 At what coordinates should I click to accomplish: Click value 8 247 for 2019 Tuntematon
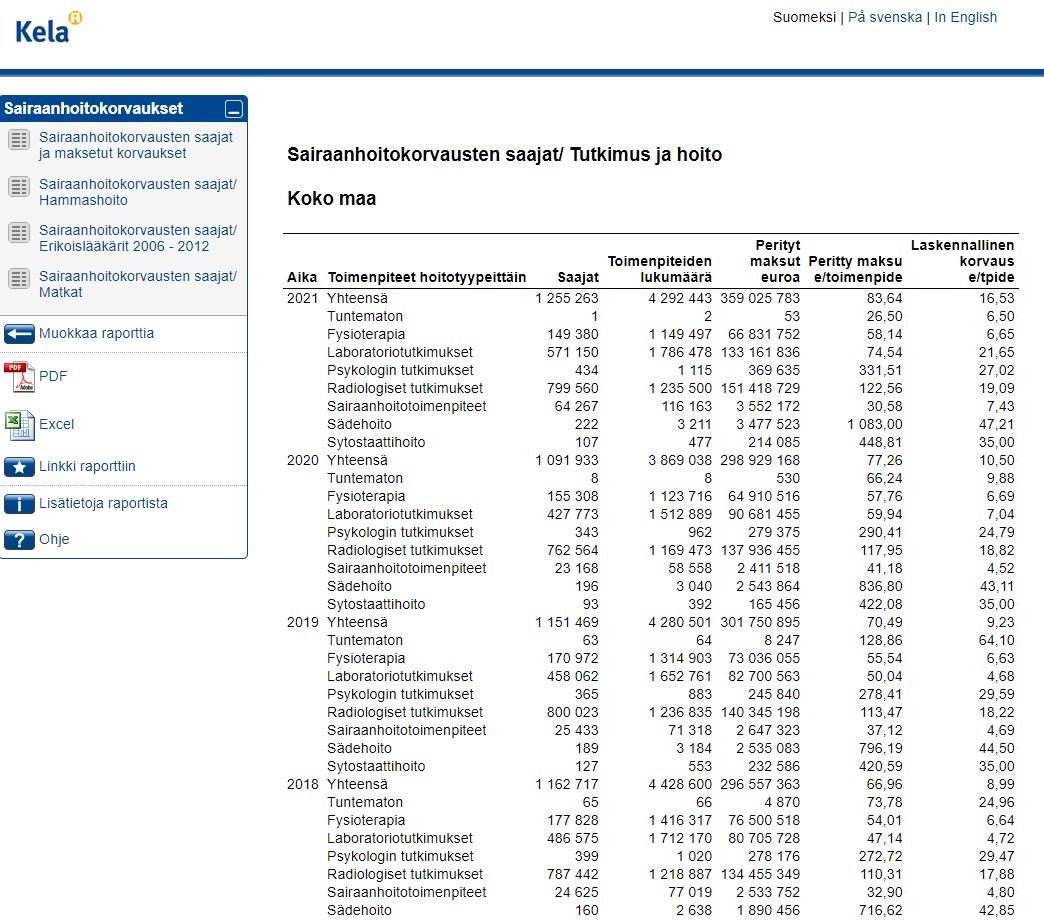pos(782,640)
